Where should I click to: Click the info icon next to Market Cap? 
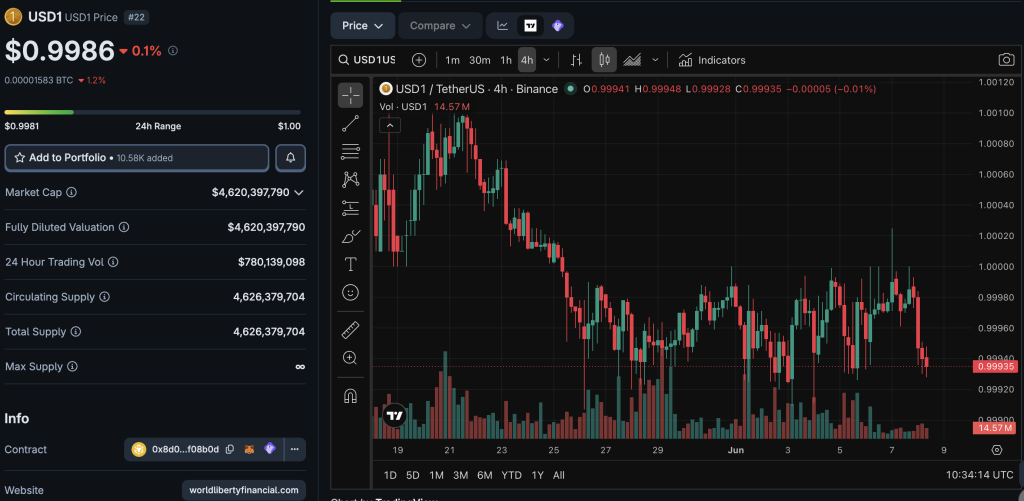coord(72,193)
